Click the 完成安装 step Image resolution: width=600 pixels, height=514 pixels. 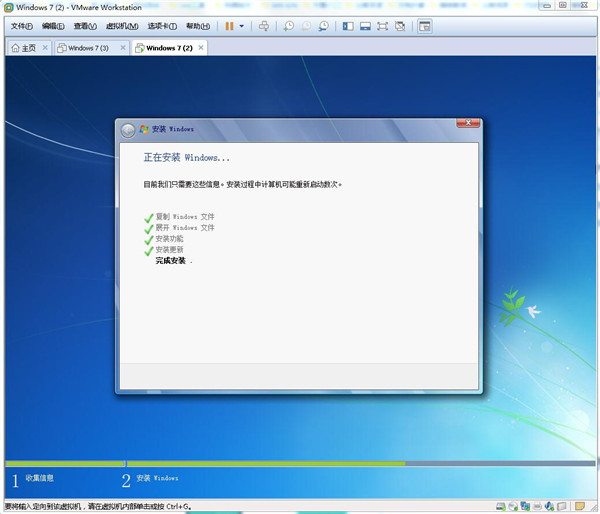pos(171,261)
